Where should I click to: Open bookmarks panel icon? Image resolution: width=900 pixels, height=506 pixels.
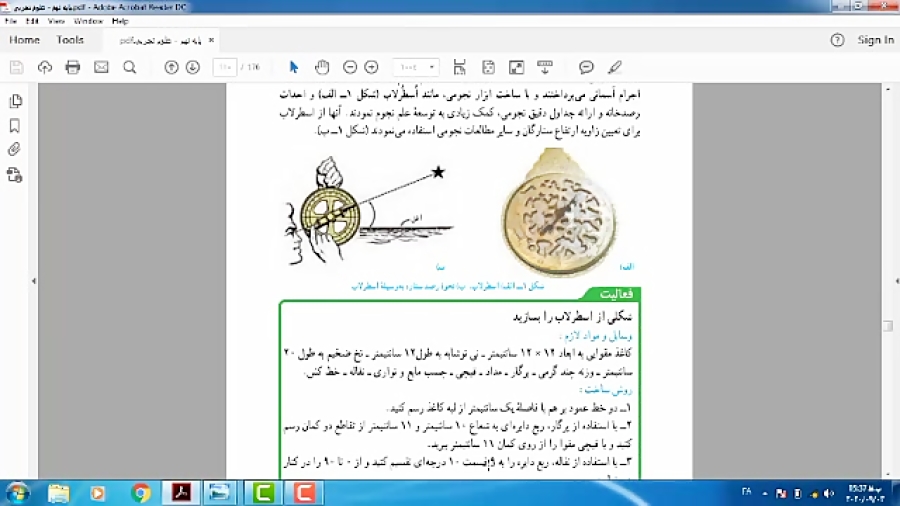15,126
